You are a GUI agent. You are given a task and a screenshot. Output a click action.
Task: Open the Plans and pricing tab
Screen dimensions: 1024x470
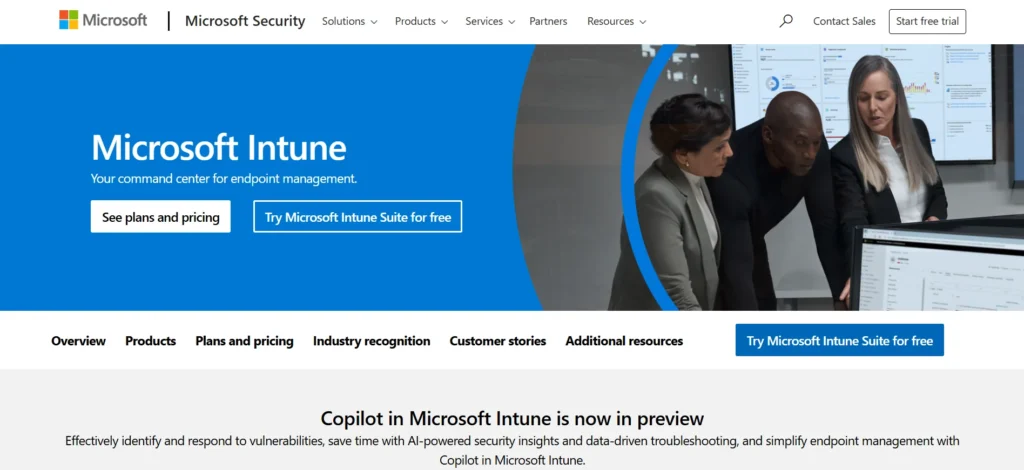point(244,341)
